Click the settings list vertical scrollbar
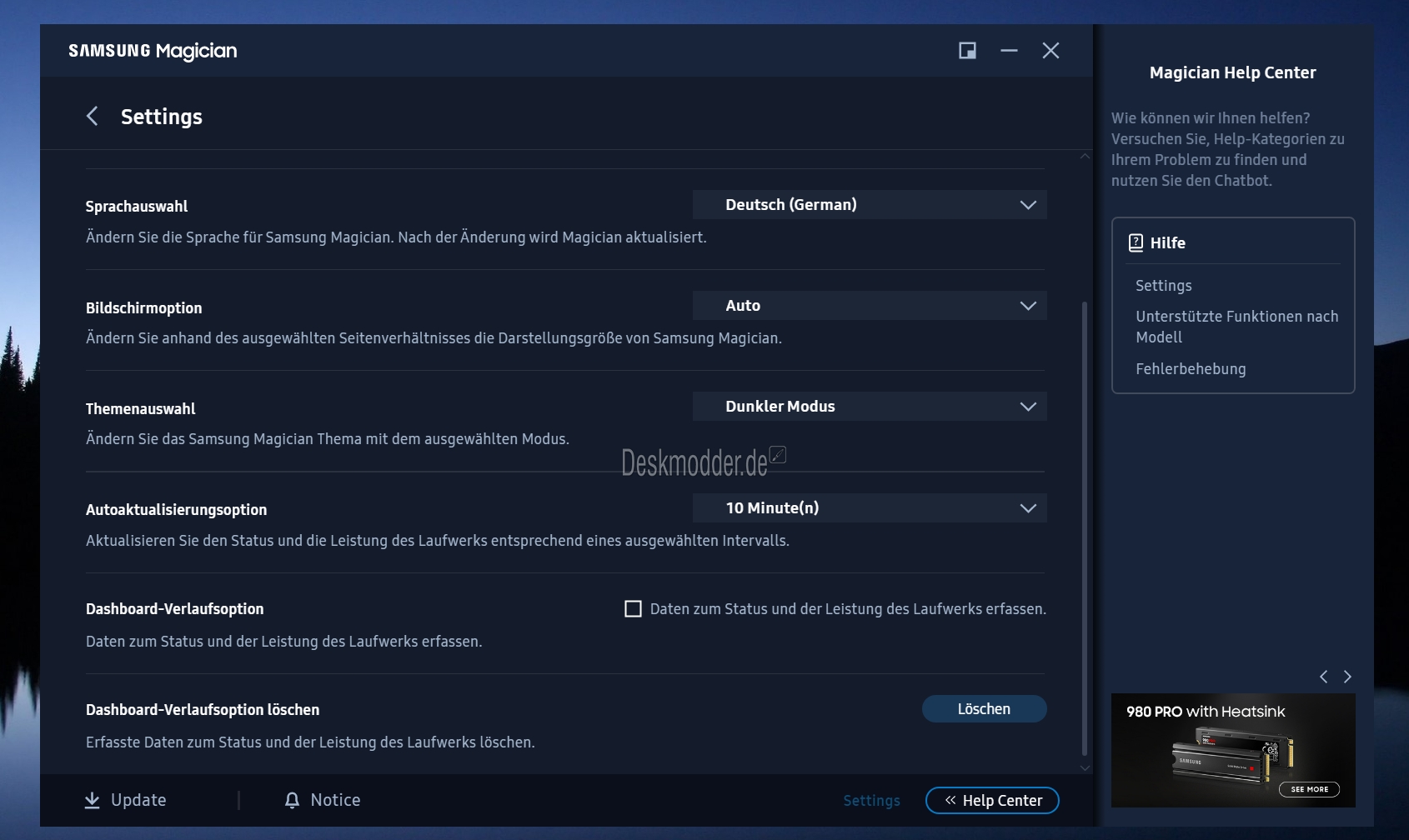The height and width of the screenshot is (840, 1409). (x=1085, y=527)
